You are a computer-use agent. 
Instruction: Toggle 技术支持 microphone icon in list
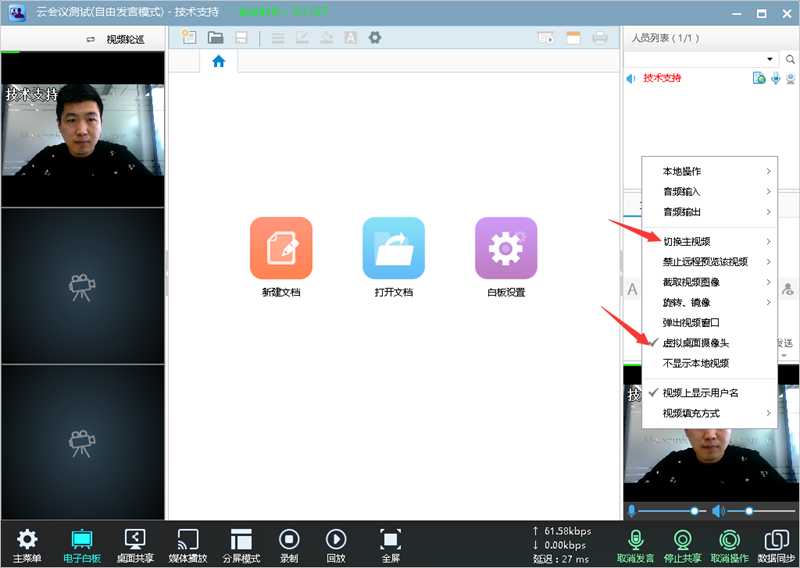776,78
